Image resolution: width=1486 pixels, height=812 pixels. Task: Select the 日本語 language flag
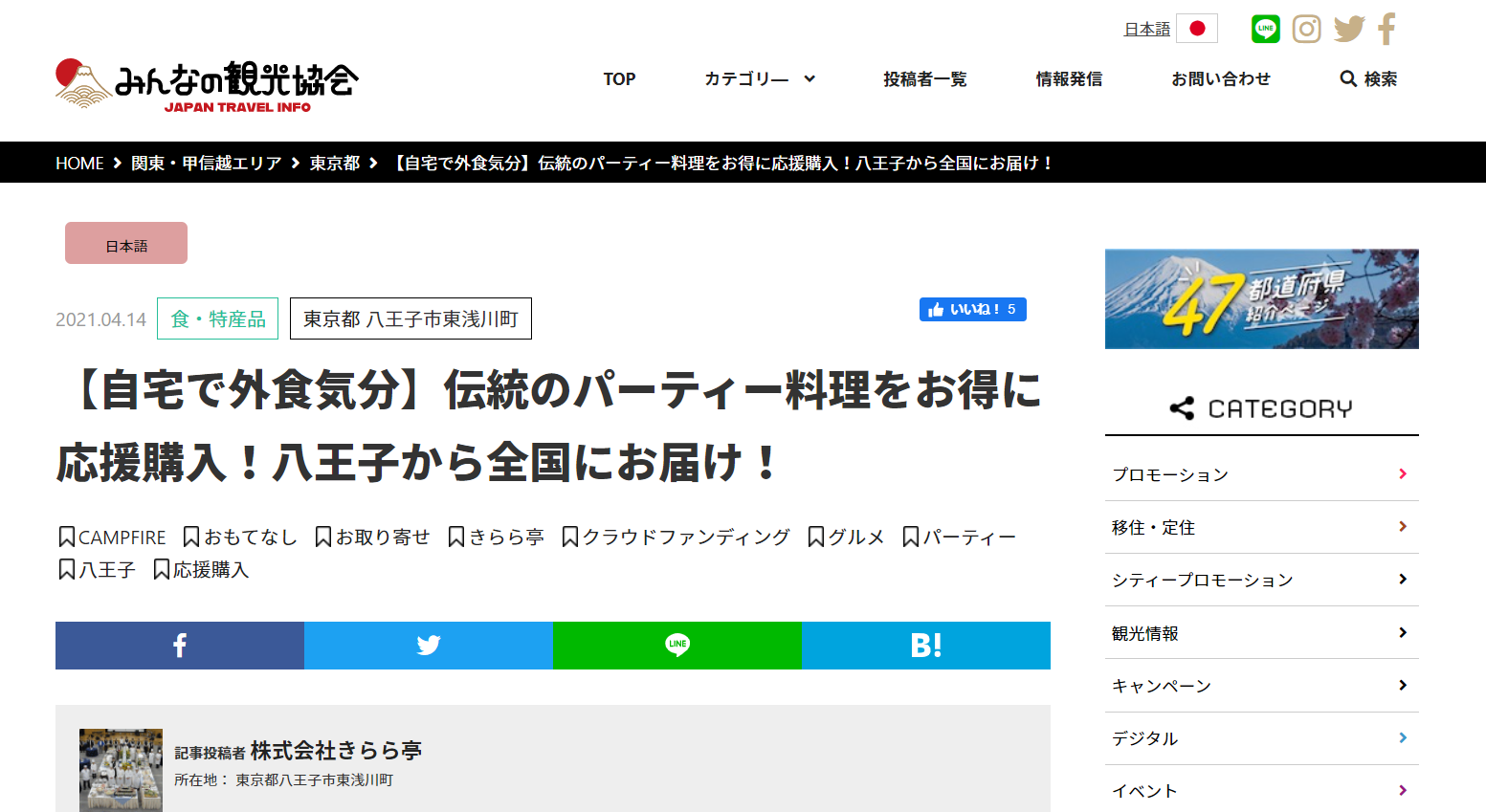(x=1196, y=29)
